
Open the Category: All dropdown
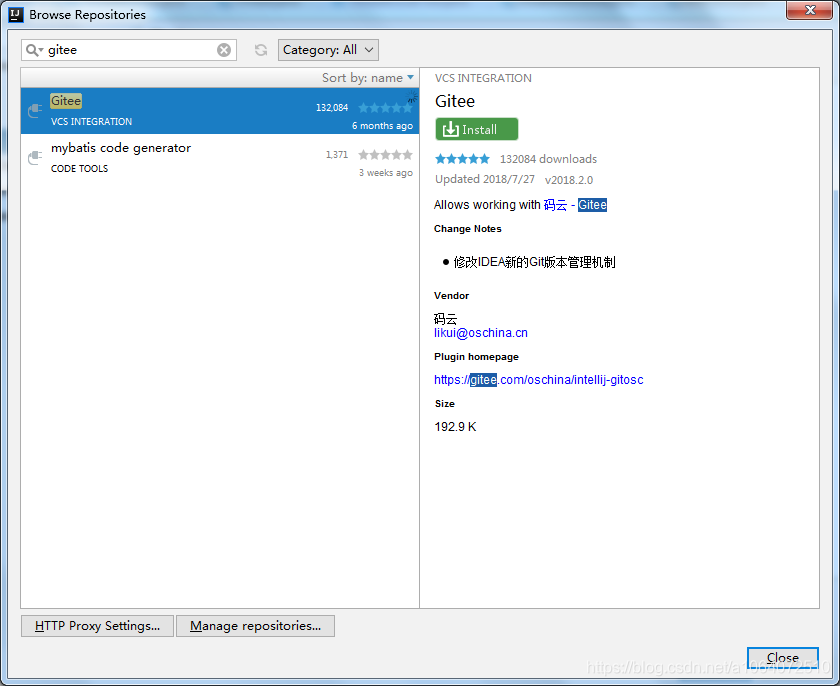[328, 50]
